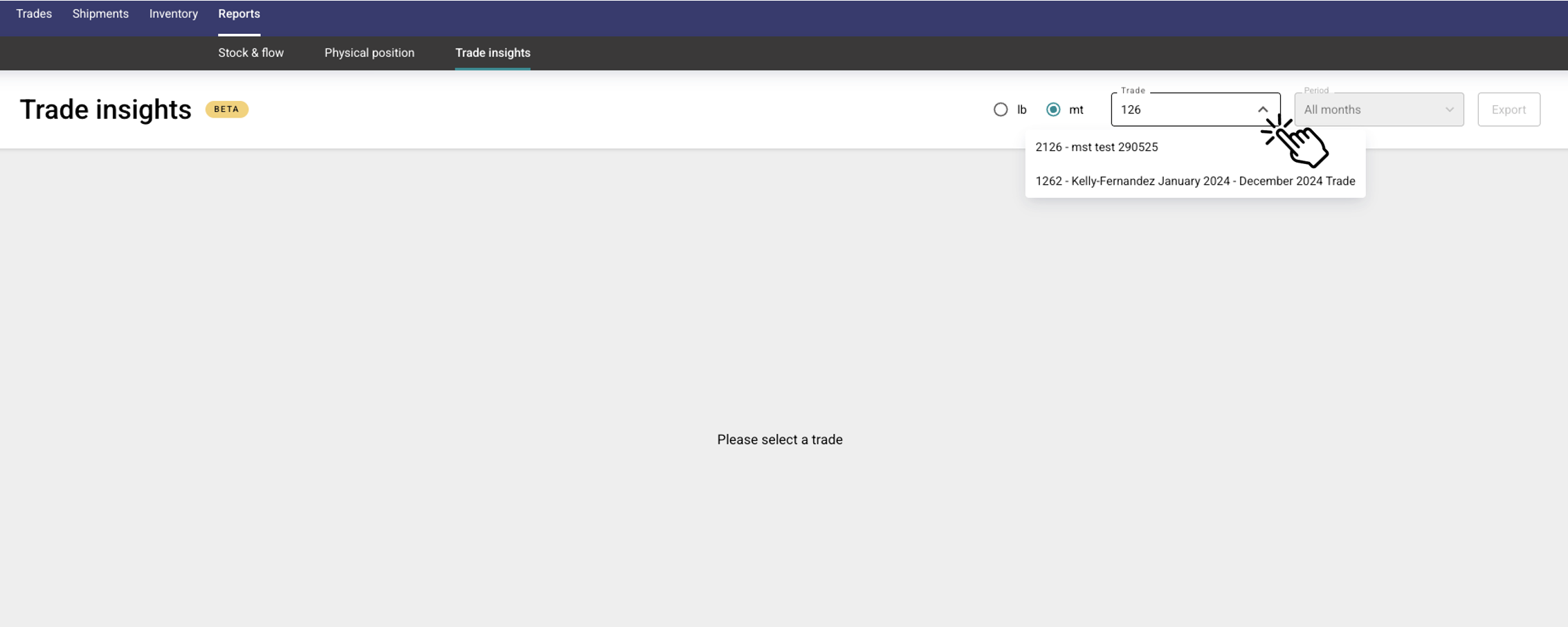Open the All months period dropdown
This screenshot has width=1568, height=627.
coord(1370,109)
